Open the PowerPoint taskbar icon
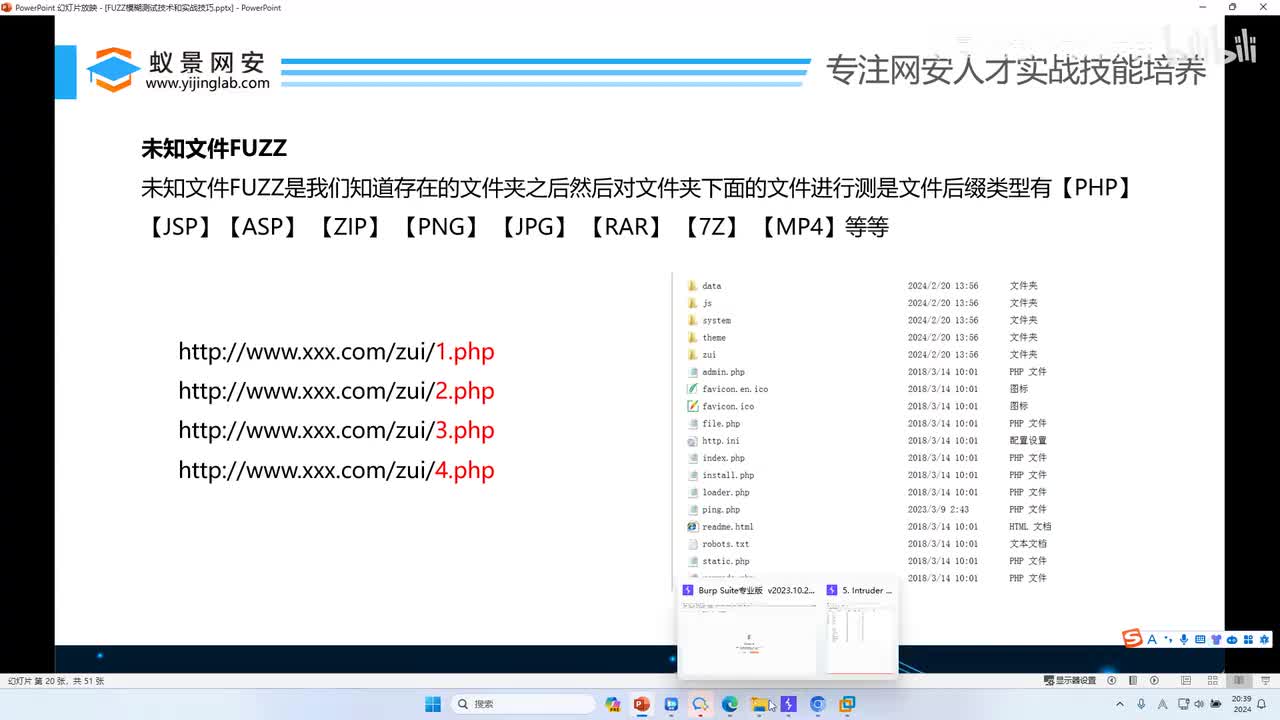Viewport: 1280px width, 720px height. [642, 704]
